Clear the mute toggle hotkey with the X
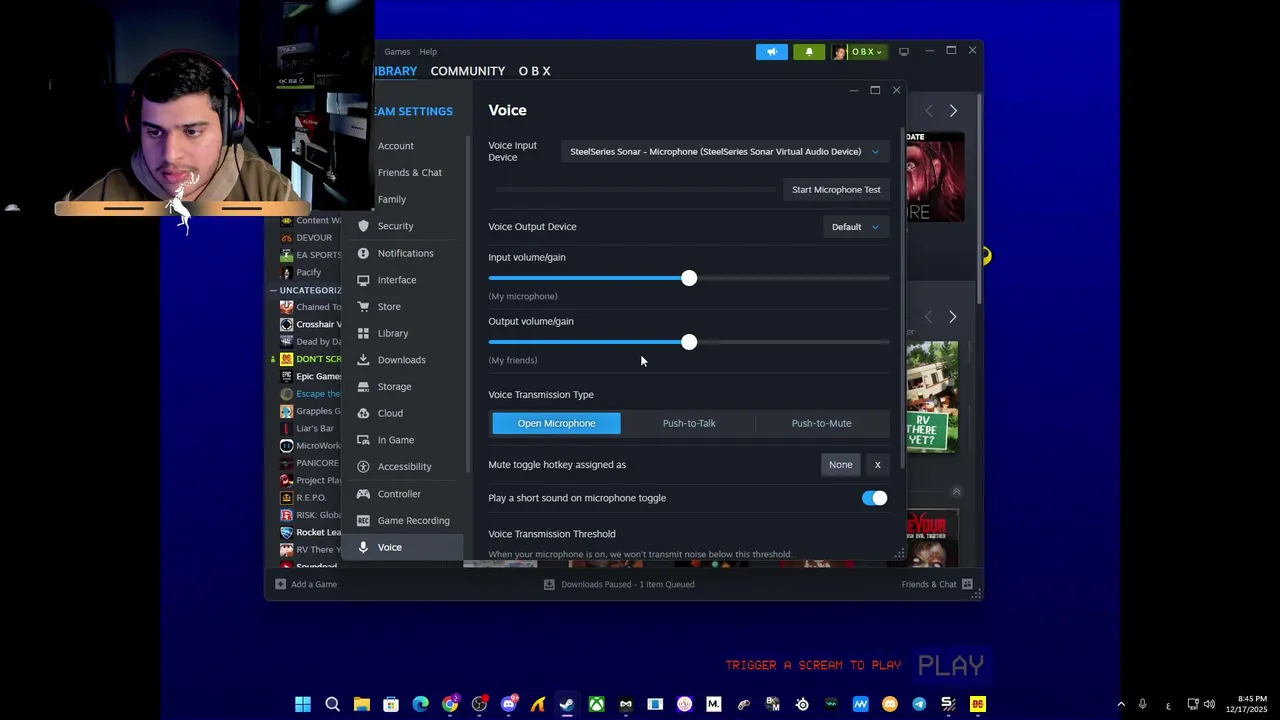 [877, 465]
